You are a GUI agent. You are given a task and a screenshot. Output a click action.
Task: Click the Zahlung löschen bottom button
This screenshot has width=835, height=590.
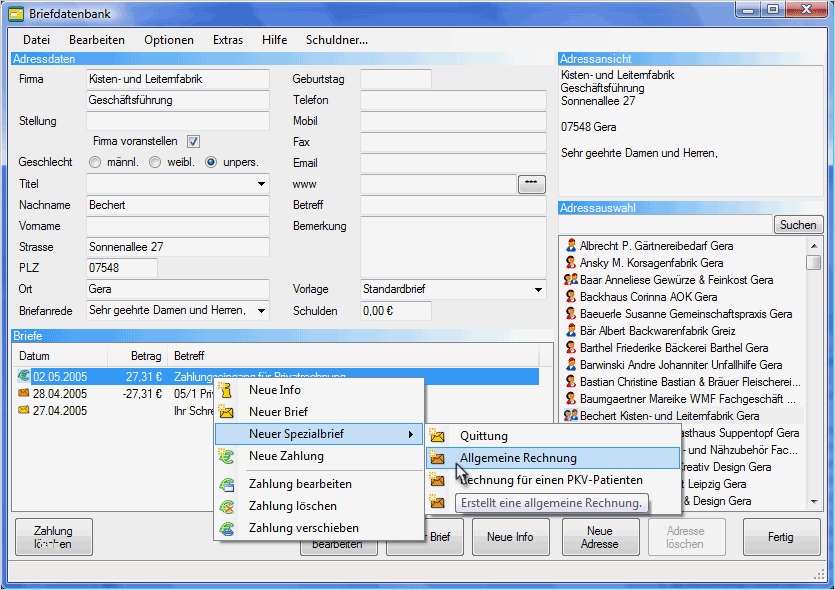(53, 537)
